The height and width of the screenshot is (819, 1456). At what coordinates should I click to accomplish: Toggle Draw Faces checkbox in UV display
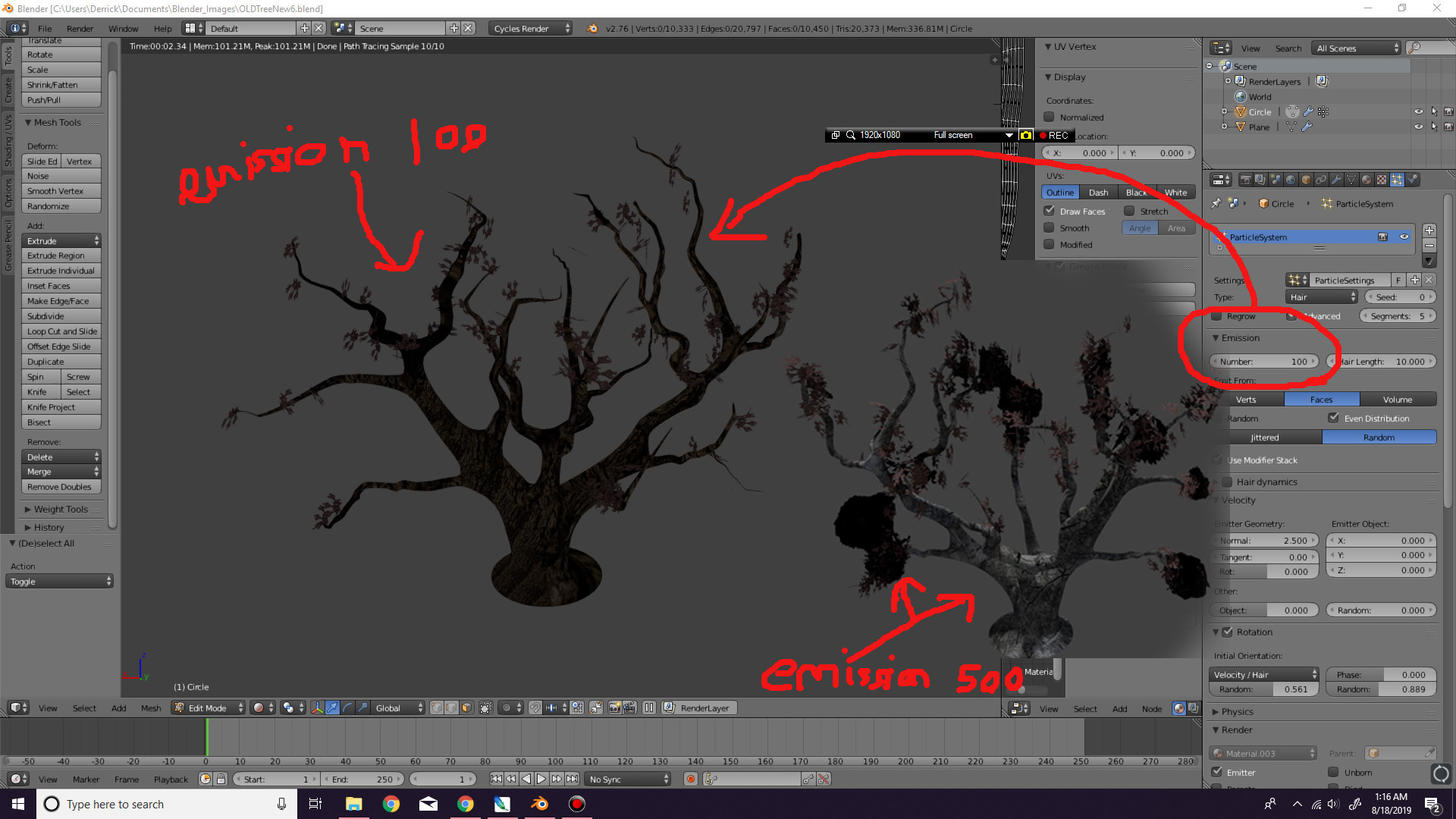1049,210
